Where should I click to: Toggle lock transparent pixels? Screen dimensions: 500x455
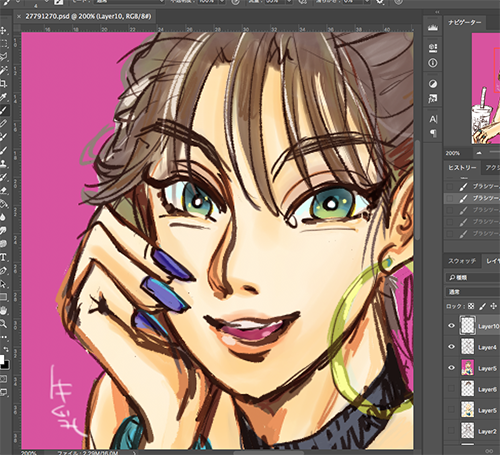pyautogui.click(x=471, y=306)
